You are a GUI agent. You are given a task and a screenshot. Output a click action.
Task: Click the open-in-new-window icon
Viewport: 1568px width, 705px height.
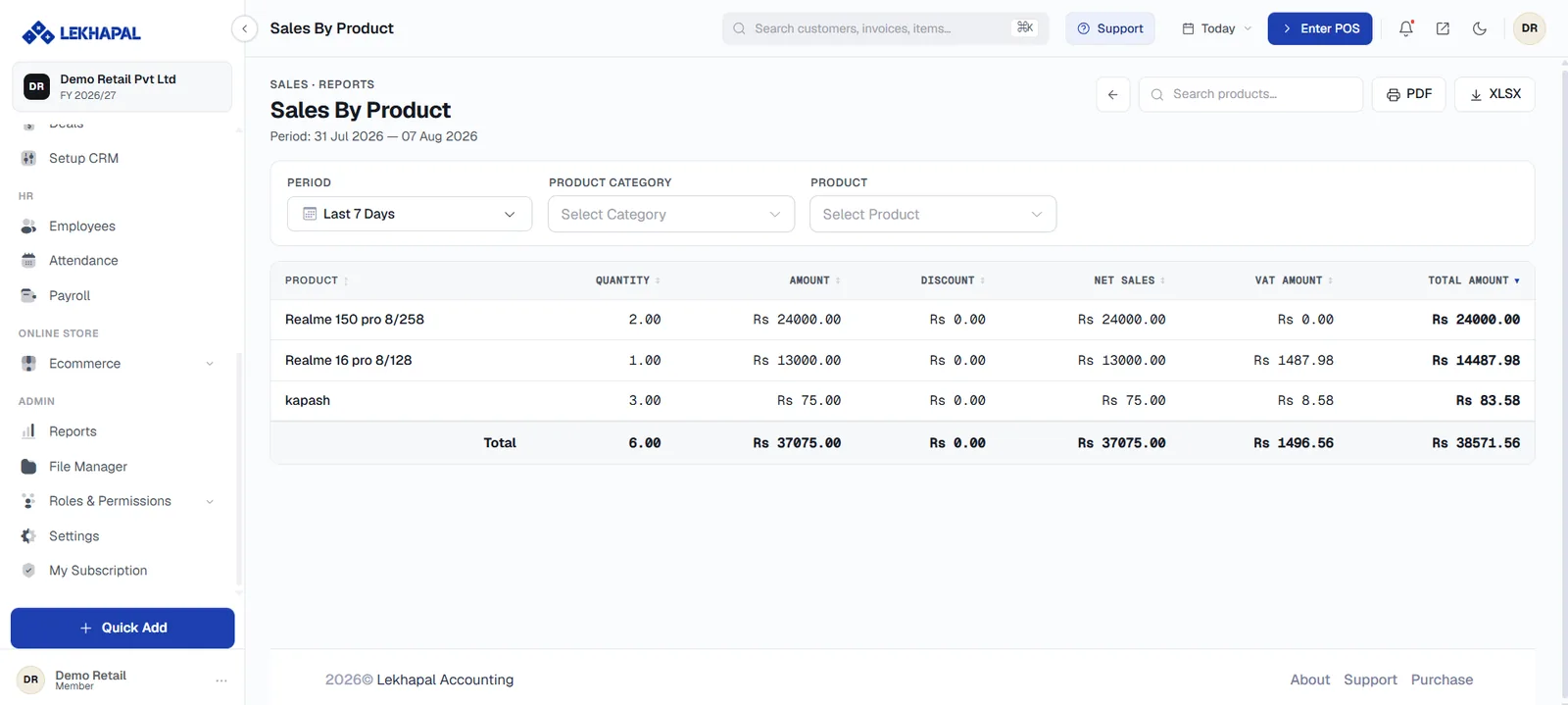click(x=1443, y=28)
